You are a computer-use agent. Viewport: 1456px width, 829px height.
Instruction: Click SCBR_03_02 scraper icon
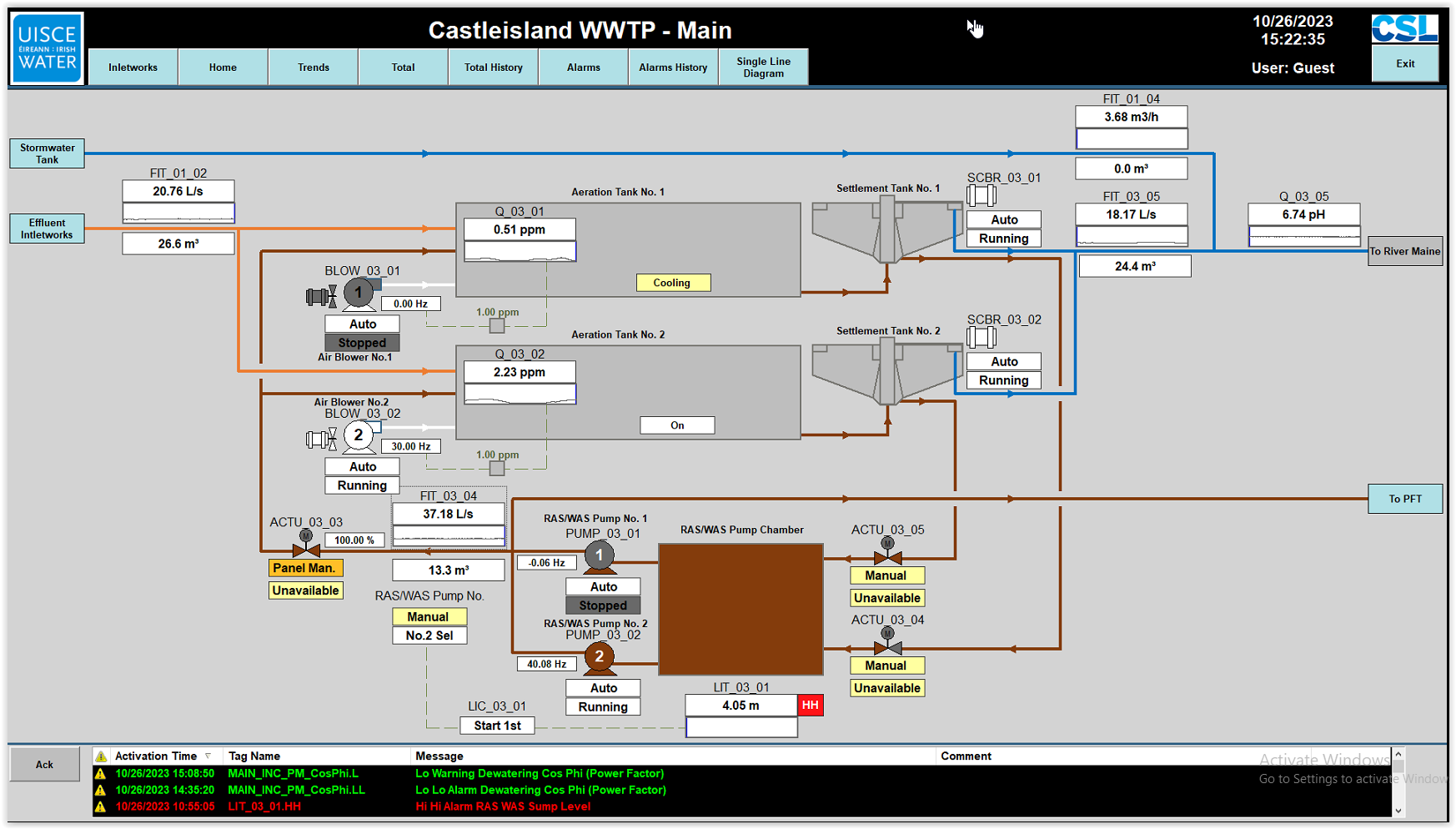(x=982, y=338)
